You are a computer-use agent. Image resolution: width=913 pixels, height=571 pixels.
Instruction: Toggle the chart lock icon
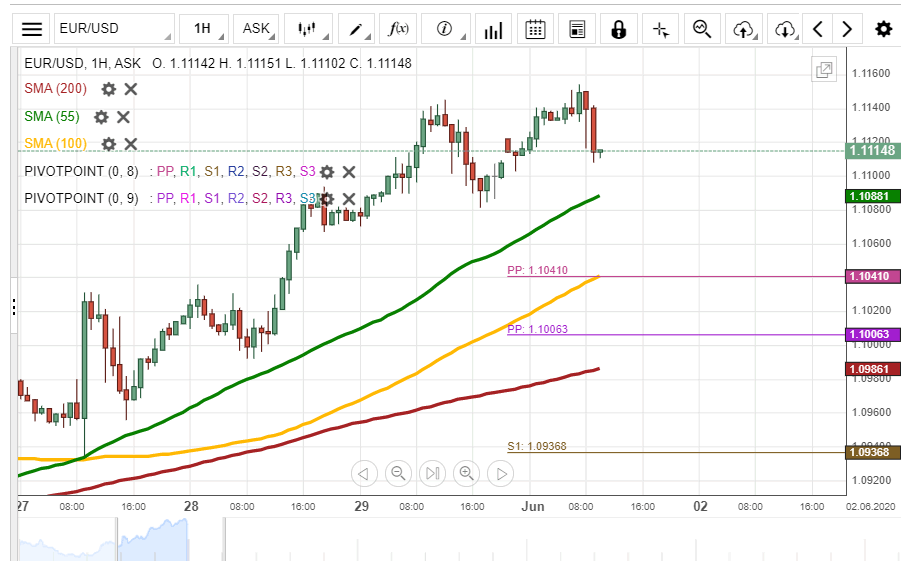tap(618, 29)
